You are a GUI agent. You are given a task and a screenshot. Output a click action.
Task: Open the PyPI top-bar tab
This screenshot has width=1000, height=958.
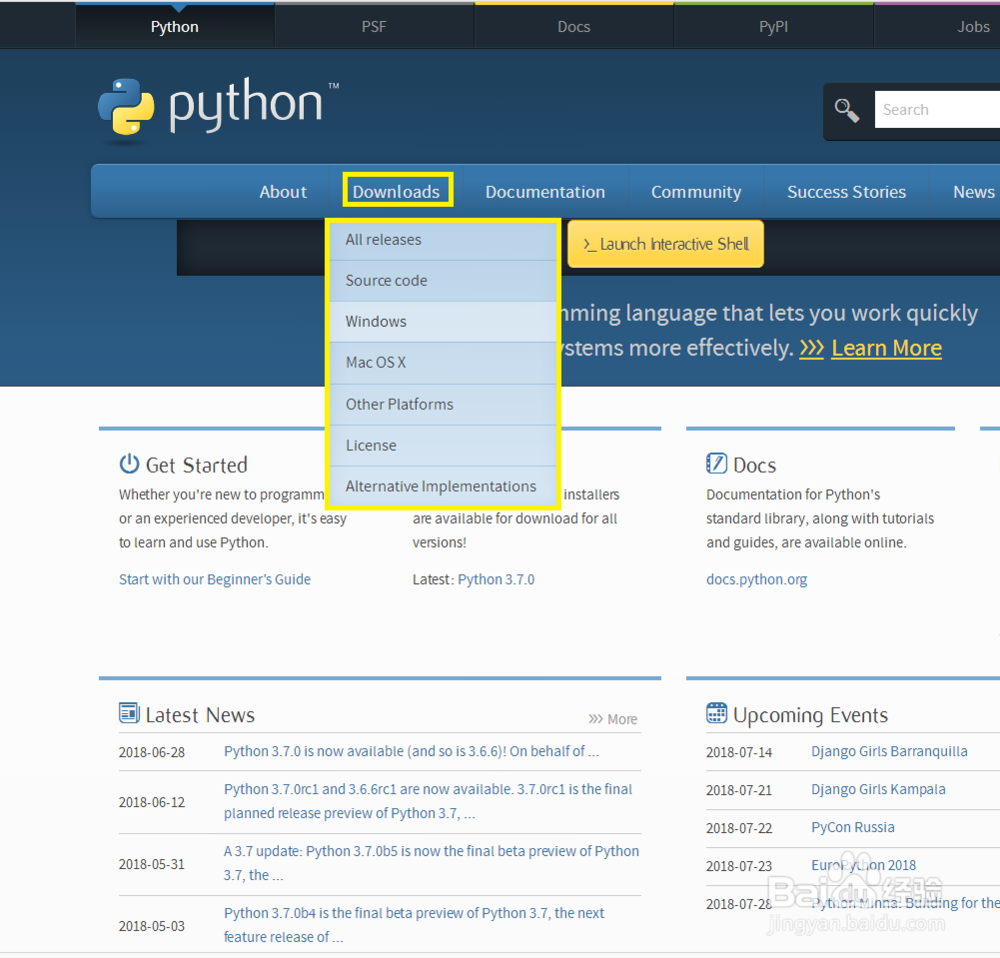click(774, 26)
